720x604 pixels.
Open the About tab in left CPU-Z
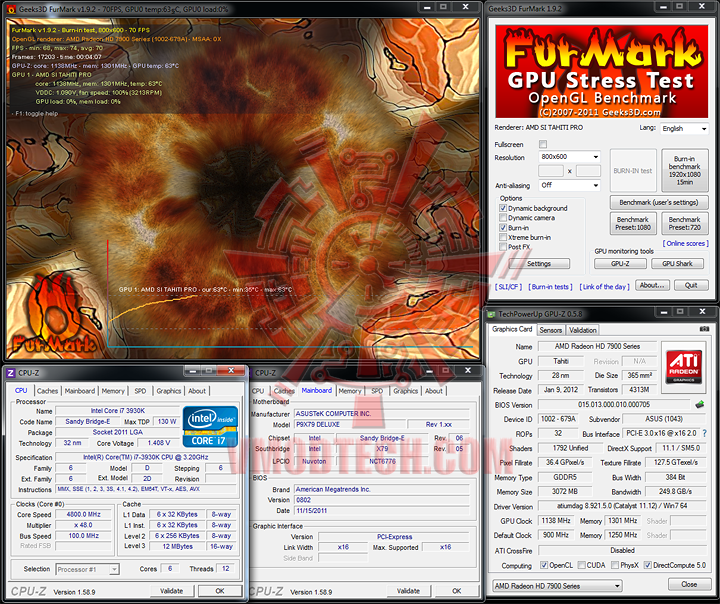[197, 391]
